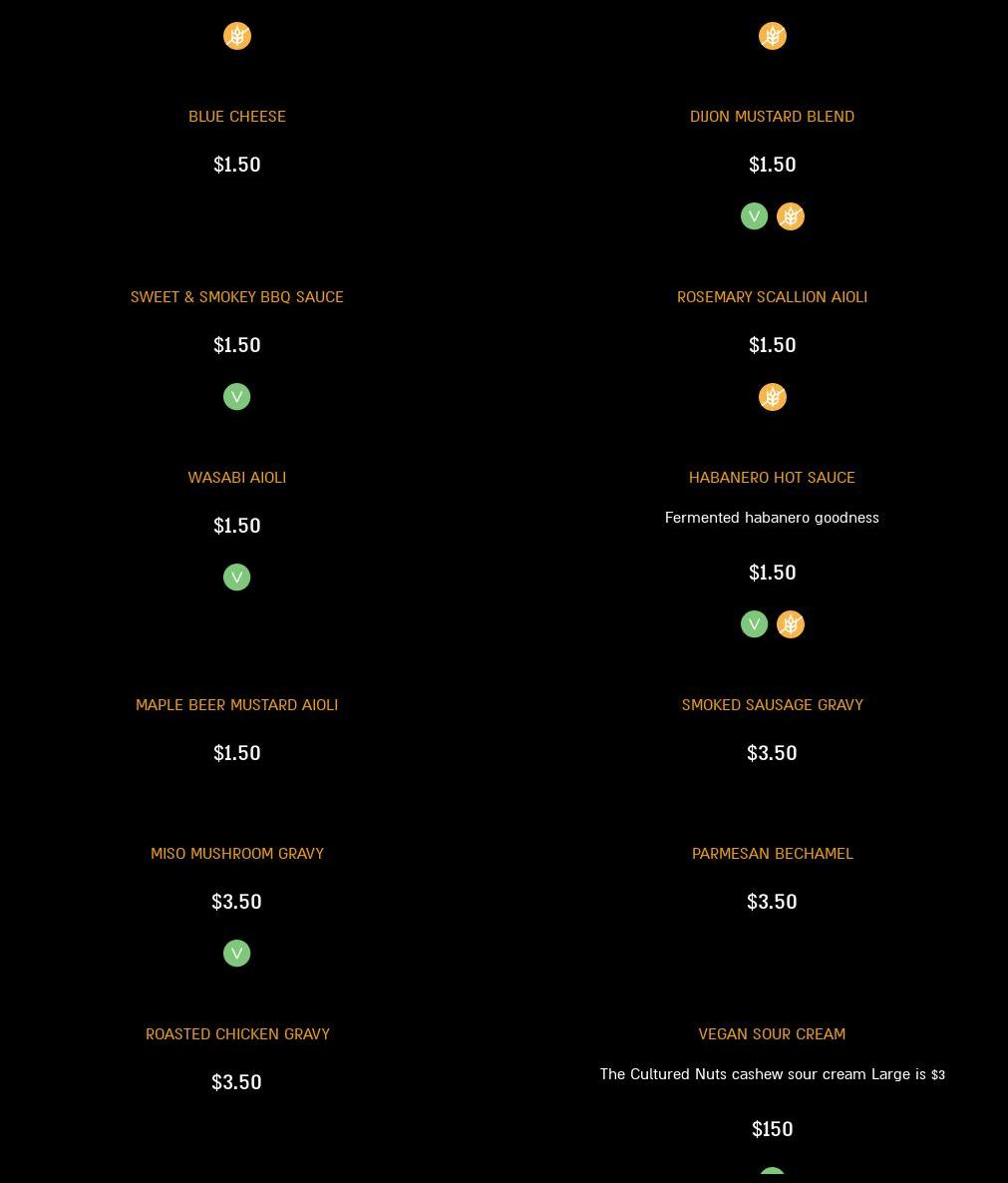Click the "Fermented habanero goodness" description
This screenshot has height=1183, width=1008.
pos(773,518)
